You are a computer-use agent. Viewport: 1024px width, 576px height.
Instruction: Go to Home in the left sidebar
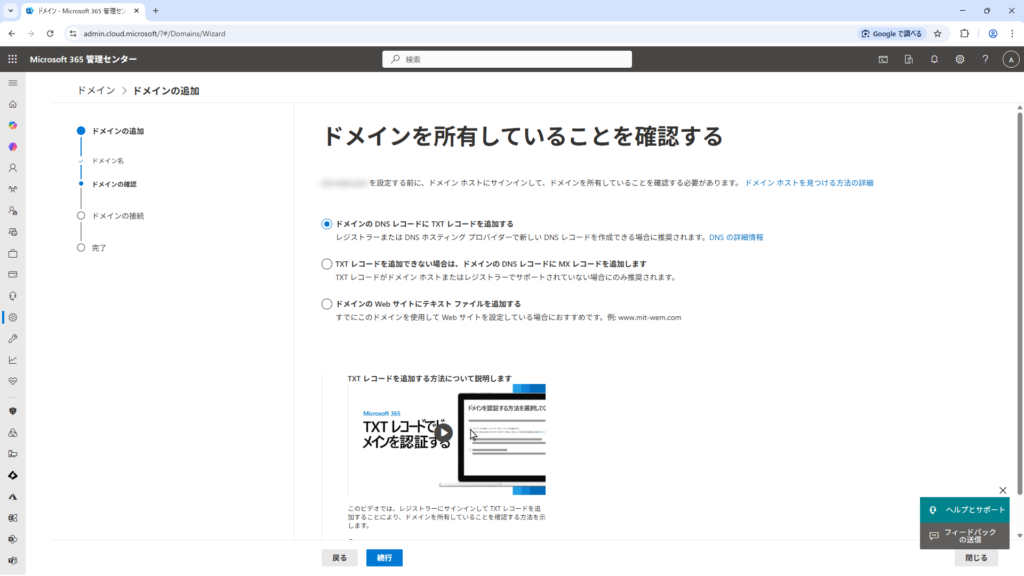click(13, 104)
